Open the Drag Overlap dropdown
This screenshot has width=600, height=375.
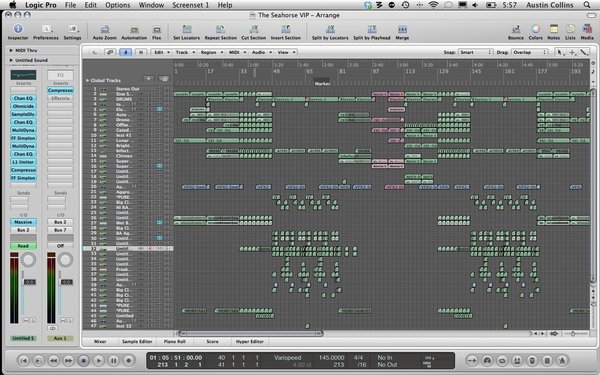point(530,52)
